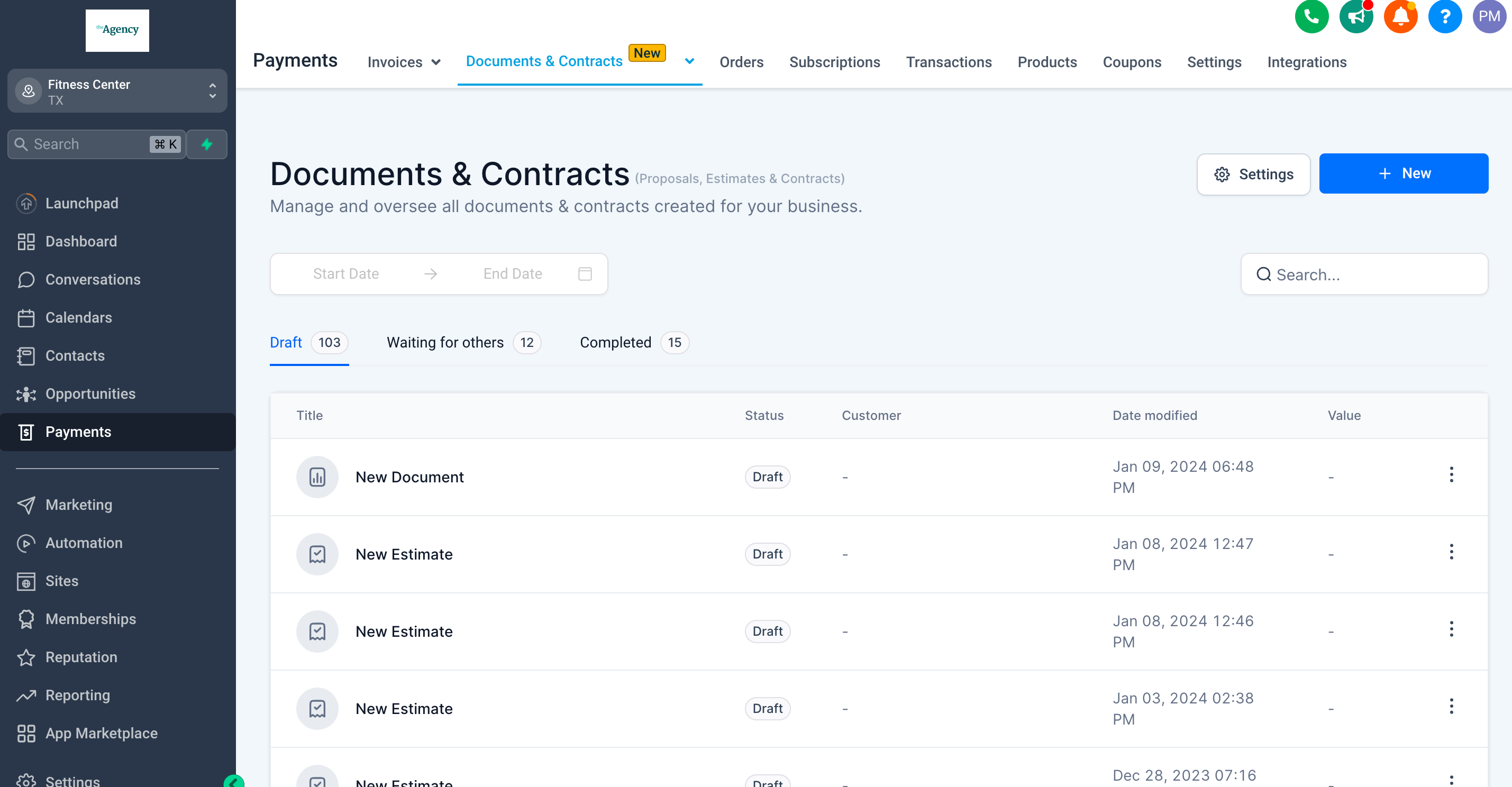Open the orange notifications bell

[1400, 16]
